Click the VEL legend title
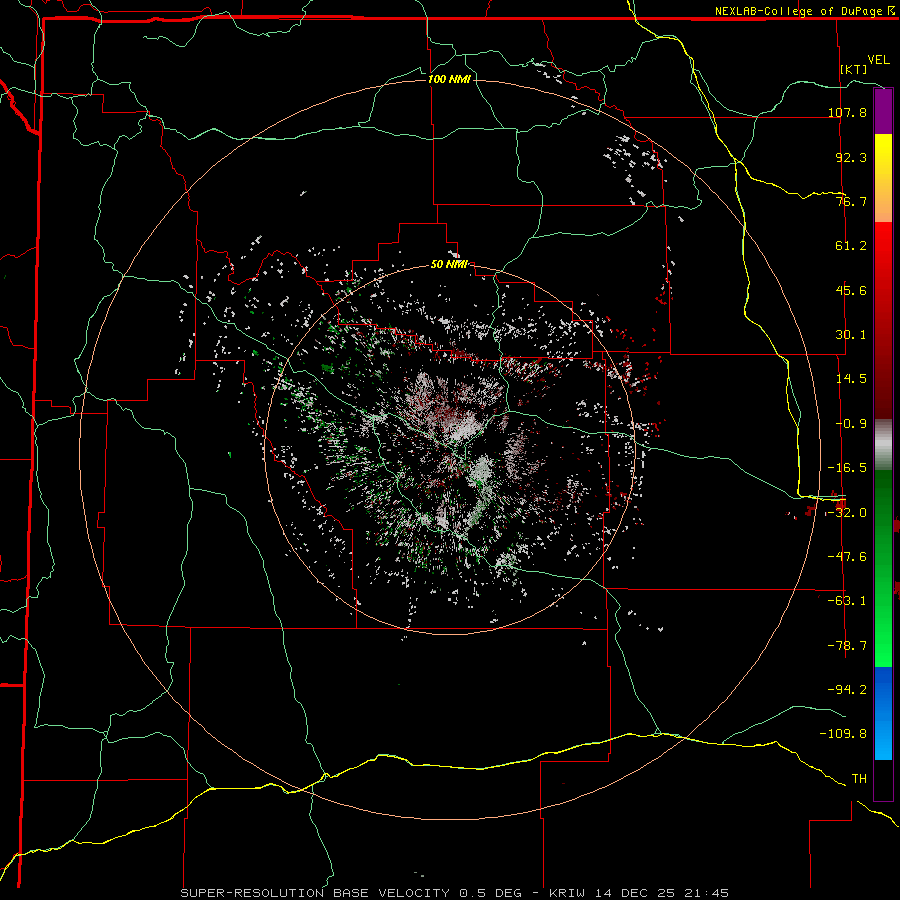900x900 pixels. pyautogui.click(x=878, y=60)
